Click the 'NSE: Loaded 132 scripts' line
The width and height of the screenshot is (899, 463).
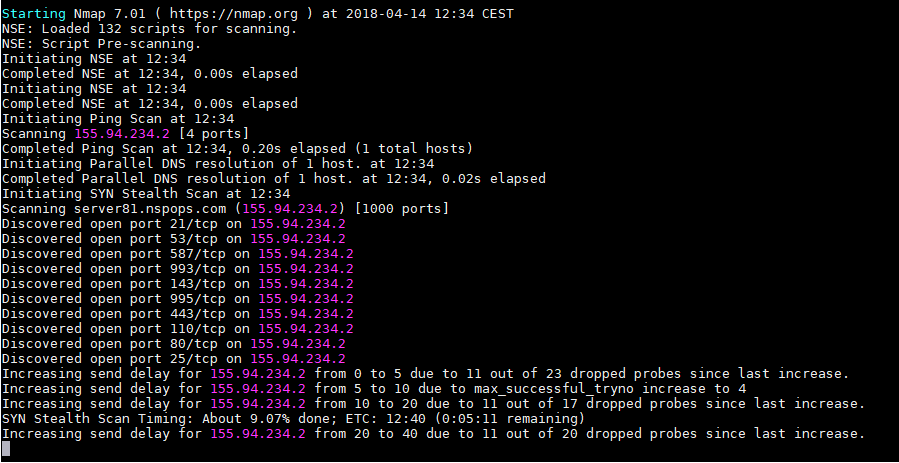coord(150,29)
